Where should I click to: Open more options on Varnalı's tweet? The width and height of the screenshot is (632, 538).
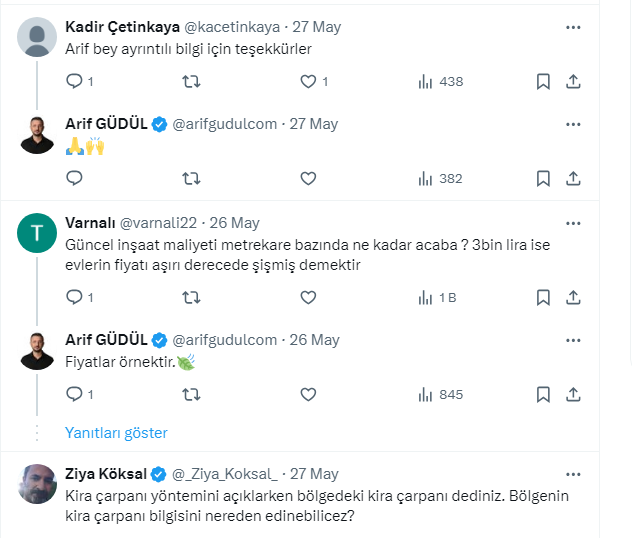click(x=573, y=223)
